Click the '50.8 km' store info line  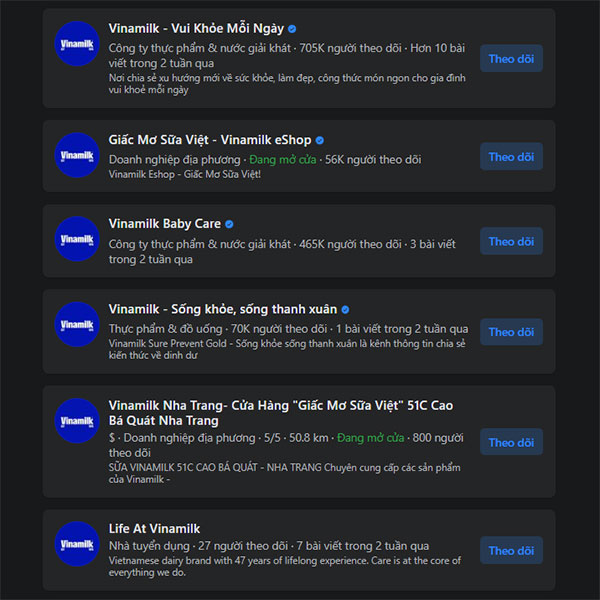(x=286, y=445)
